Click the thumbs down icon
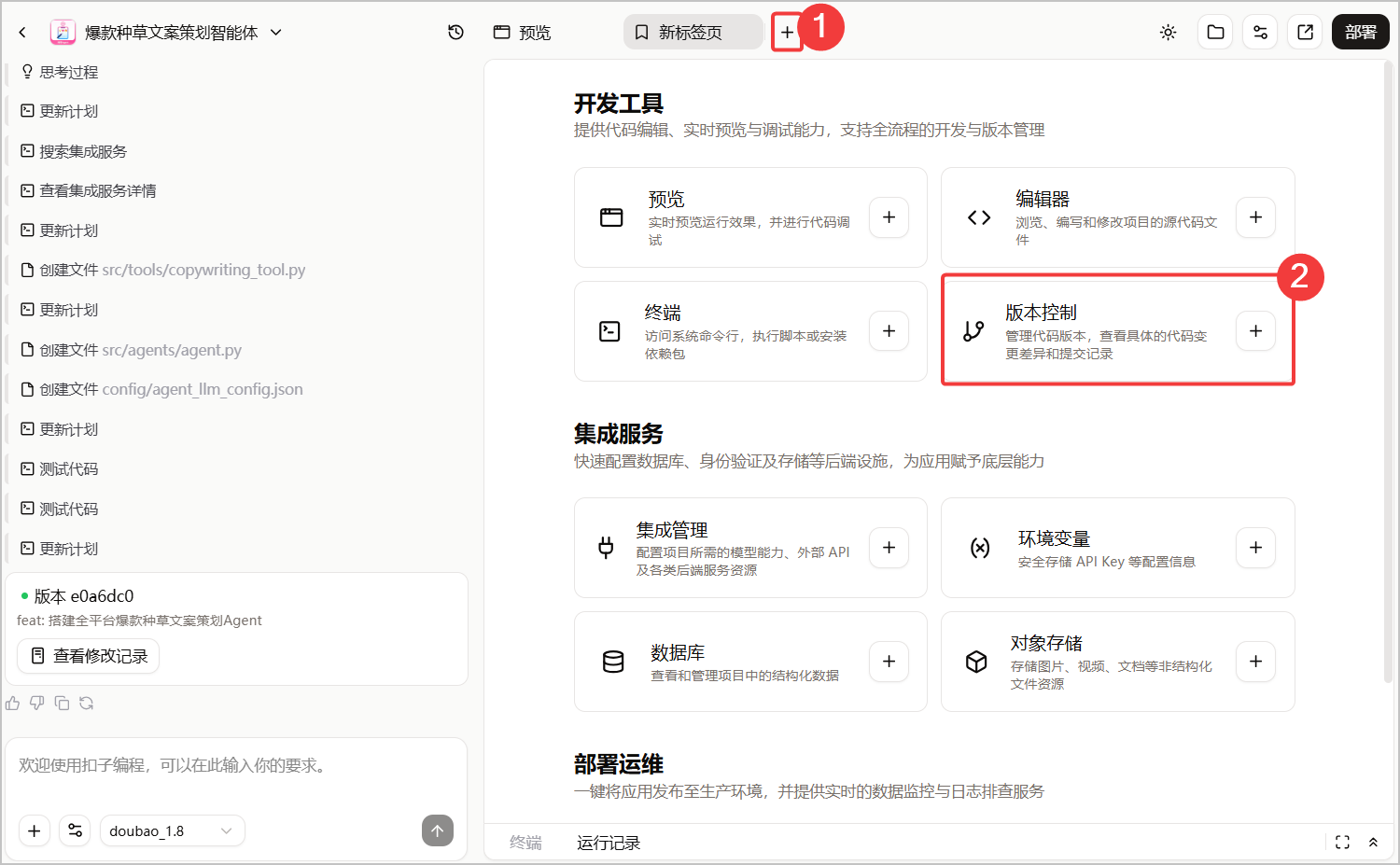The width and height of the screenshot is (1400, 865). [37, 703]
